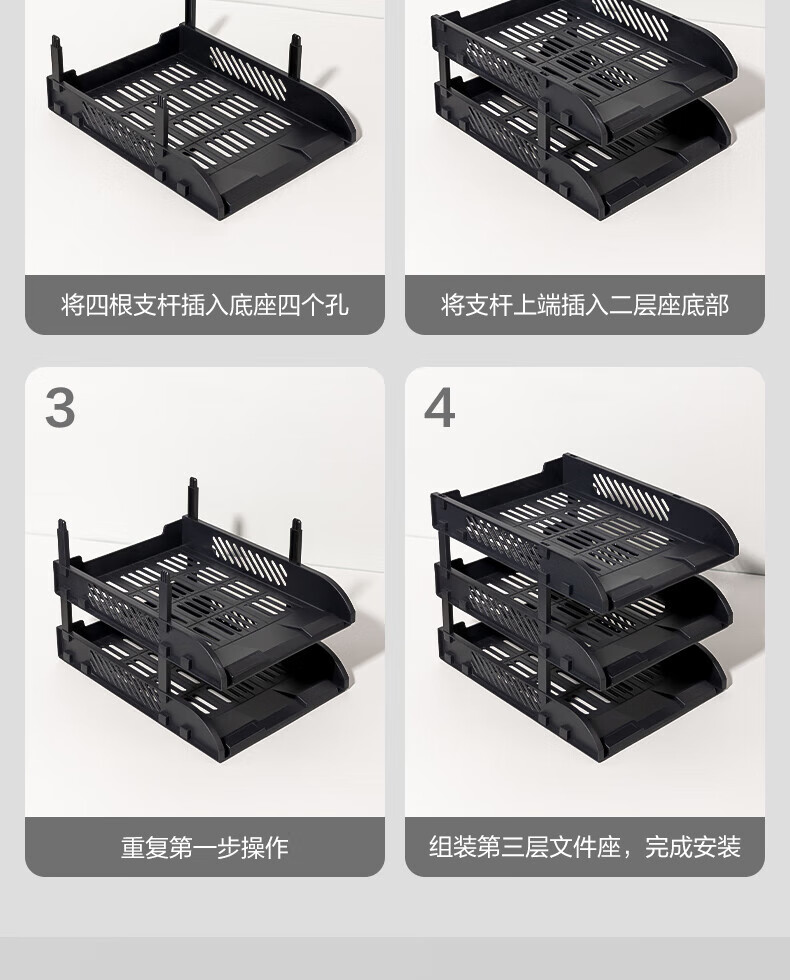Select the caption 将支杆上端插入二层座底部
The image size is (790, 980).
[x=584, y=305]
